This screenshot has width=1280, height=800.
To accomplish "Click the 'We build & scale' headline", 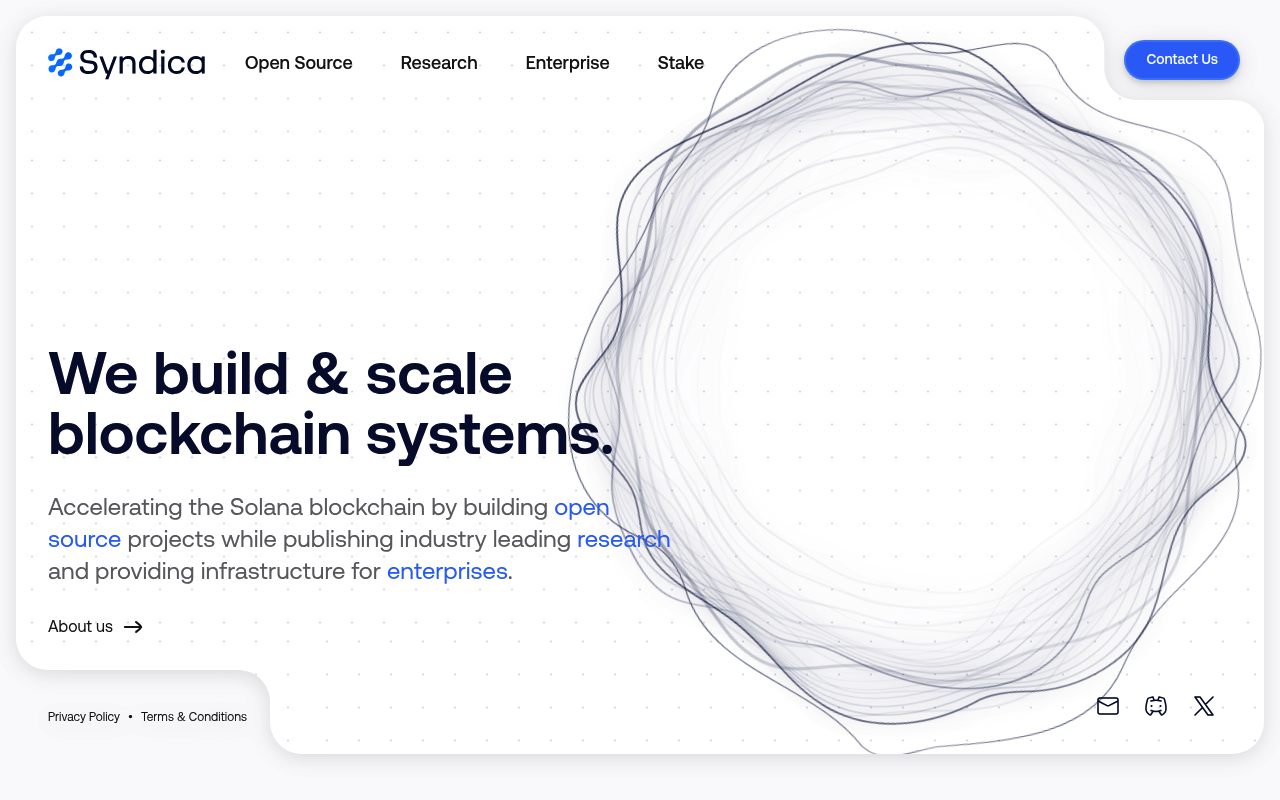I will [280, 373].
